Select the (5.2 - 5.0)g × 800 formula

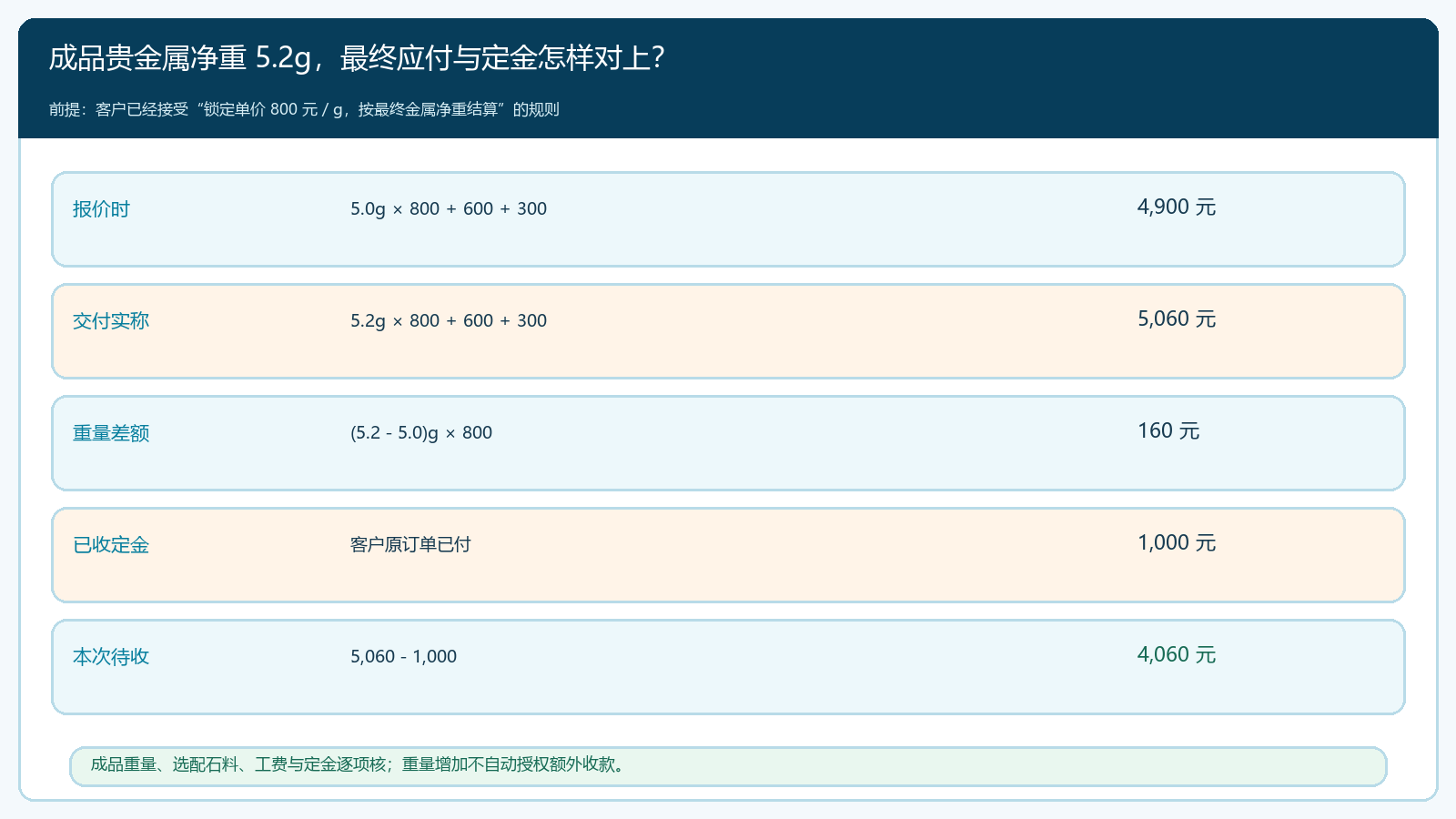tap(421, 432)
